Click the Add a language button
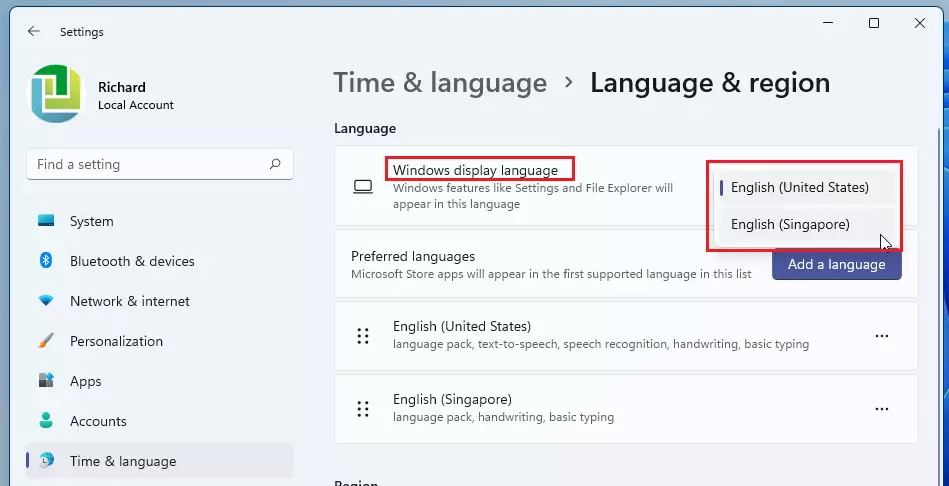The height and width of the screenshot is (486, 949). click(x=836, y=264)
